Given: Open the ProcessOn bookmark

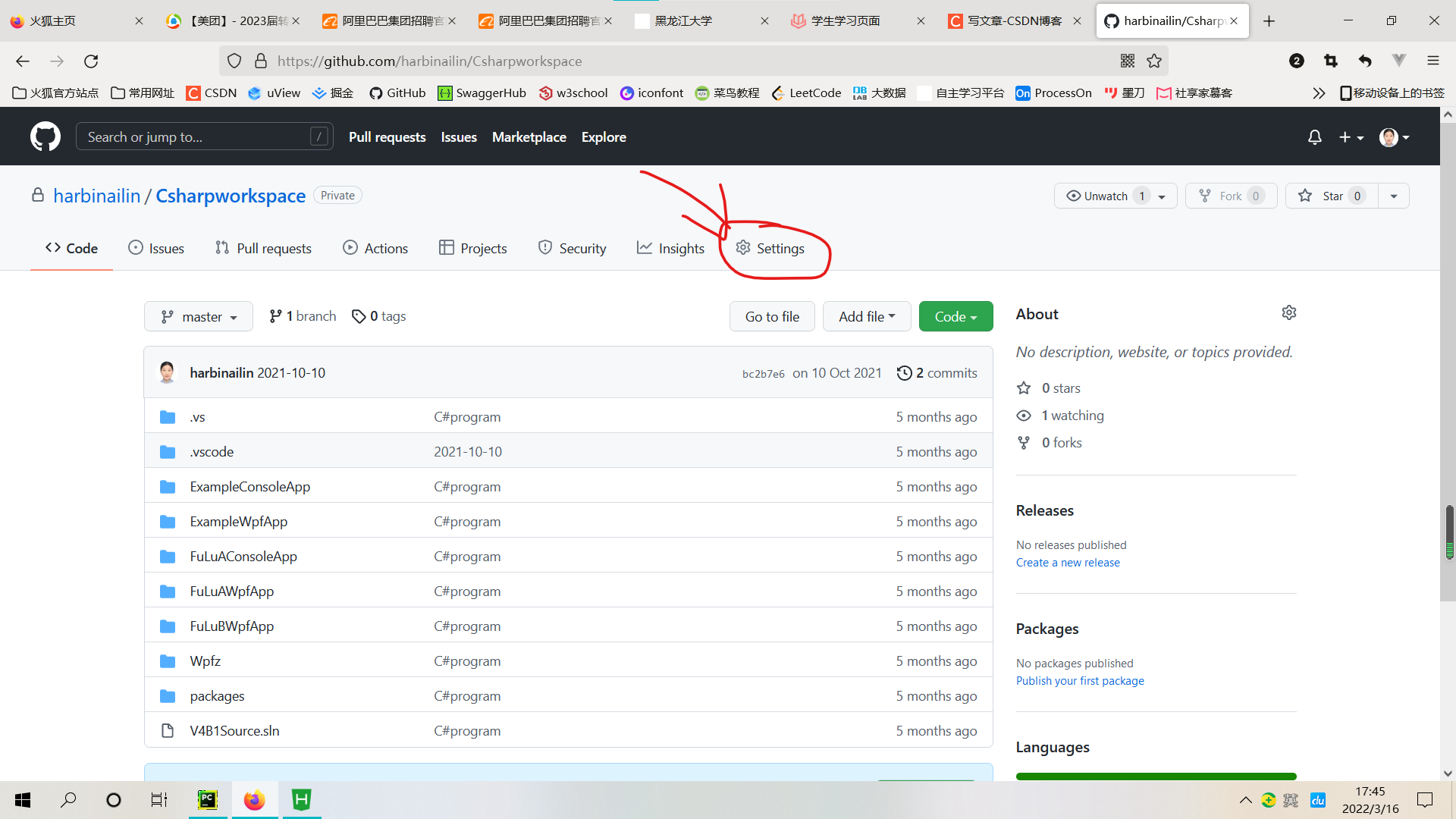Looking at the screenshot, I should click(1053, 93).
